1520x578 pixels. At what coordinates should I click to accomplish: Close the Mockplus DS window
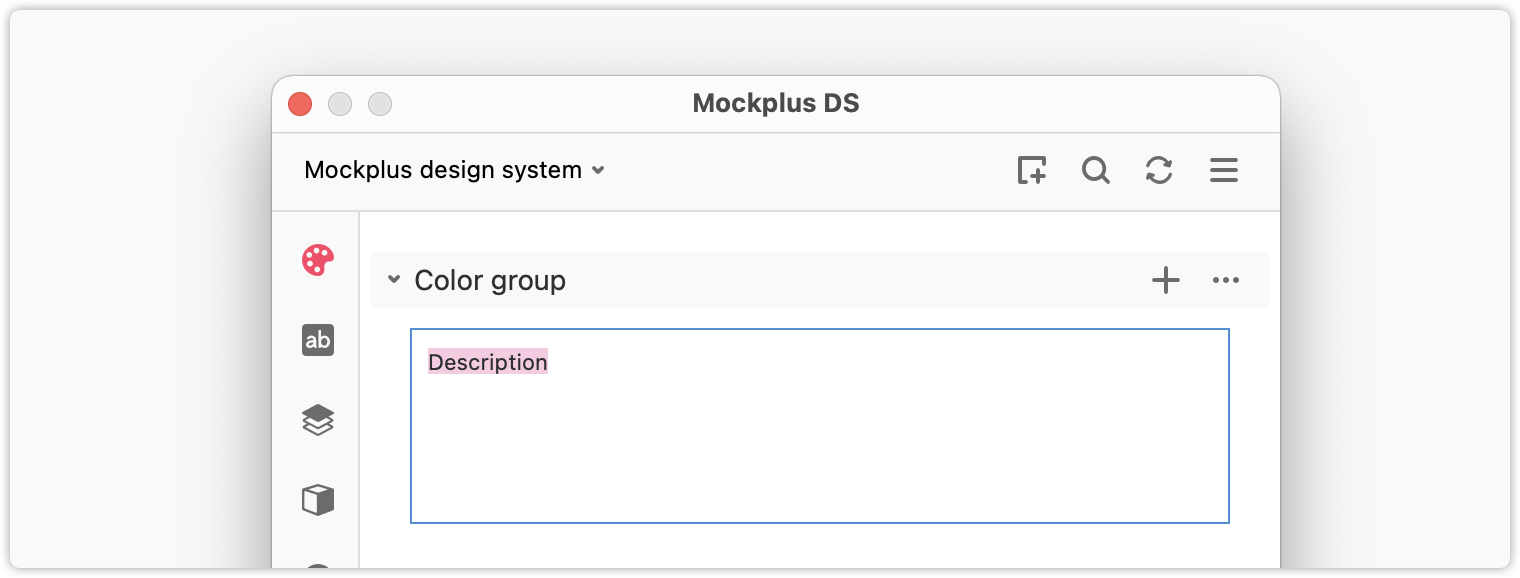pyautogui.click(x=300, y=104)
